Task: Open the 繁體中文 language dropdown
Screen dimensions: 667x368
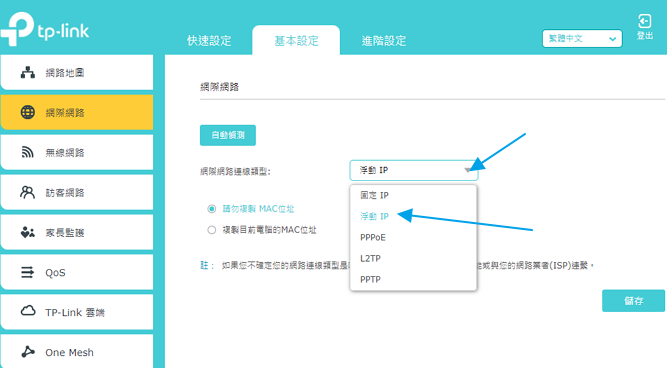Action: [x=582, y=39]
